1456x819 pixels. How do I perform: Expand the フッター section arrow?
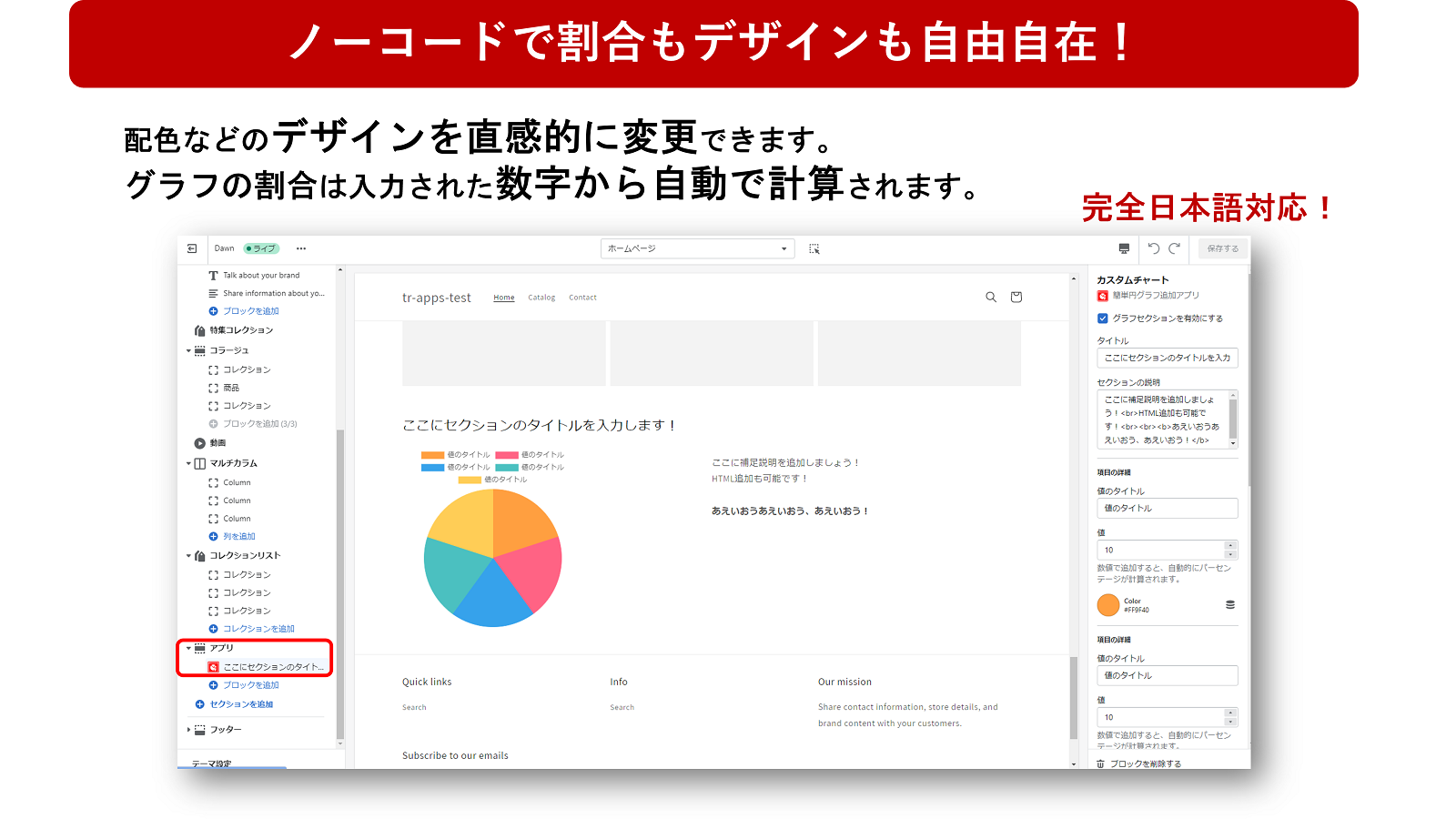point(188,730)
